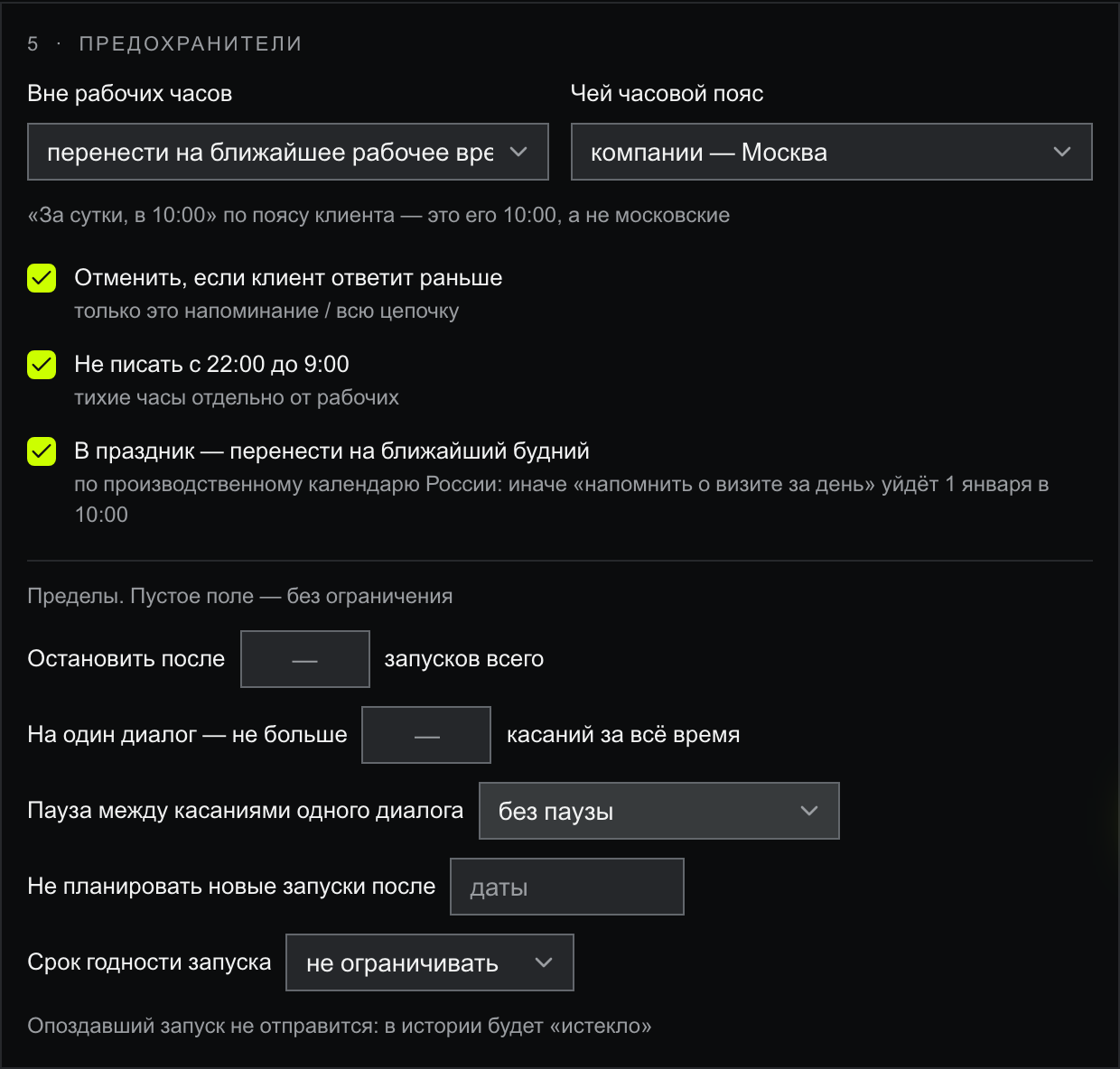Toggle the «Не писать с 22:00 до 9:00» checkbox
This screenshot has height=1069, width=1120.
tap(42, 365)
